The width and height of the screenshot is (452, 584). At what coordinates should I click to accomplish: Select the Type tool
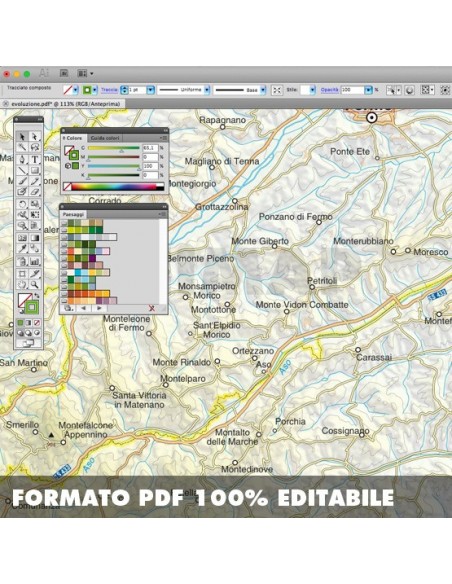(35, 159)
